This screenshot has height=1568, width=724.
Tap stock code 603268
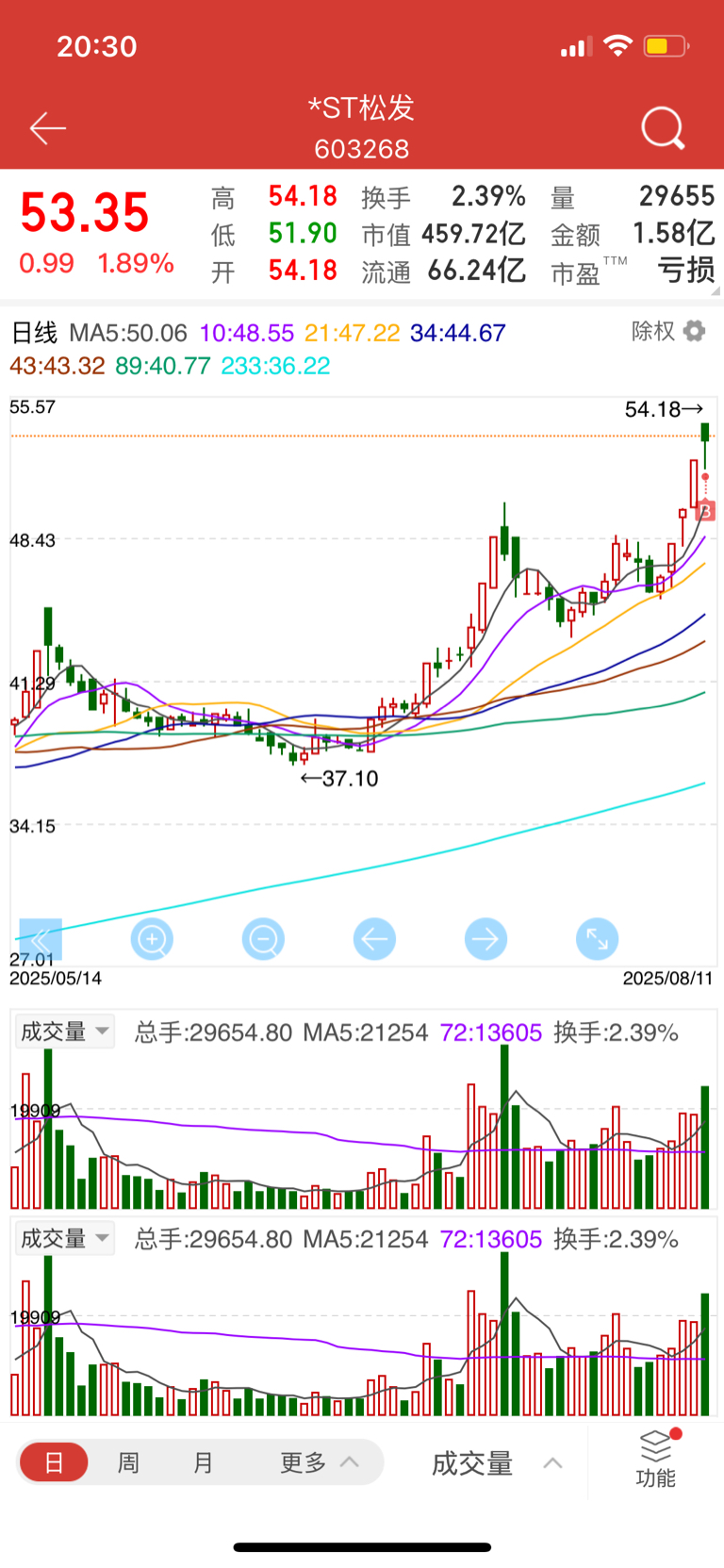362,149
